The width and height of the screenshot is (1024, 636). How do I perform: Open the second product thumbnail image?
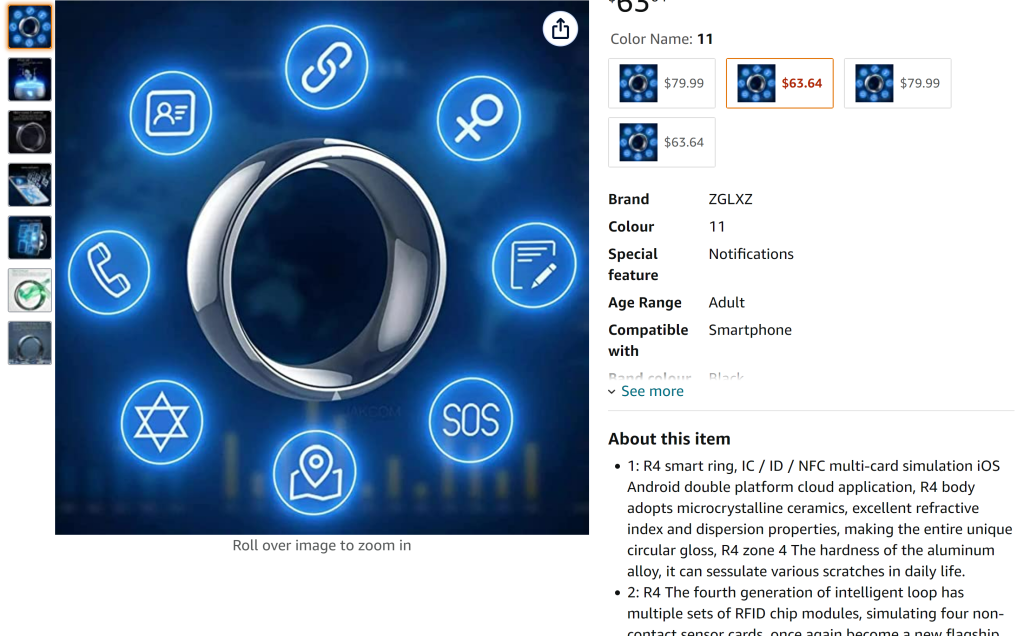30,79
